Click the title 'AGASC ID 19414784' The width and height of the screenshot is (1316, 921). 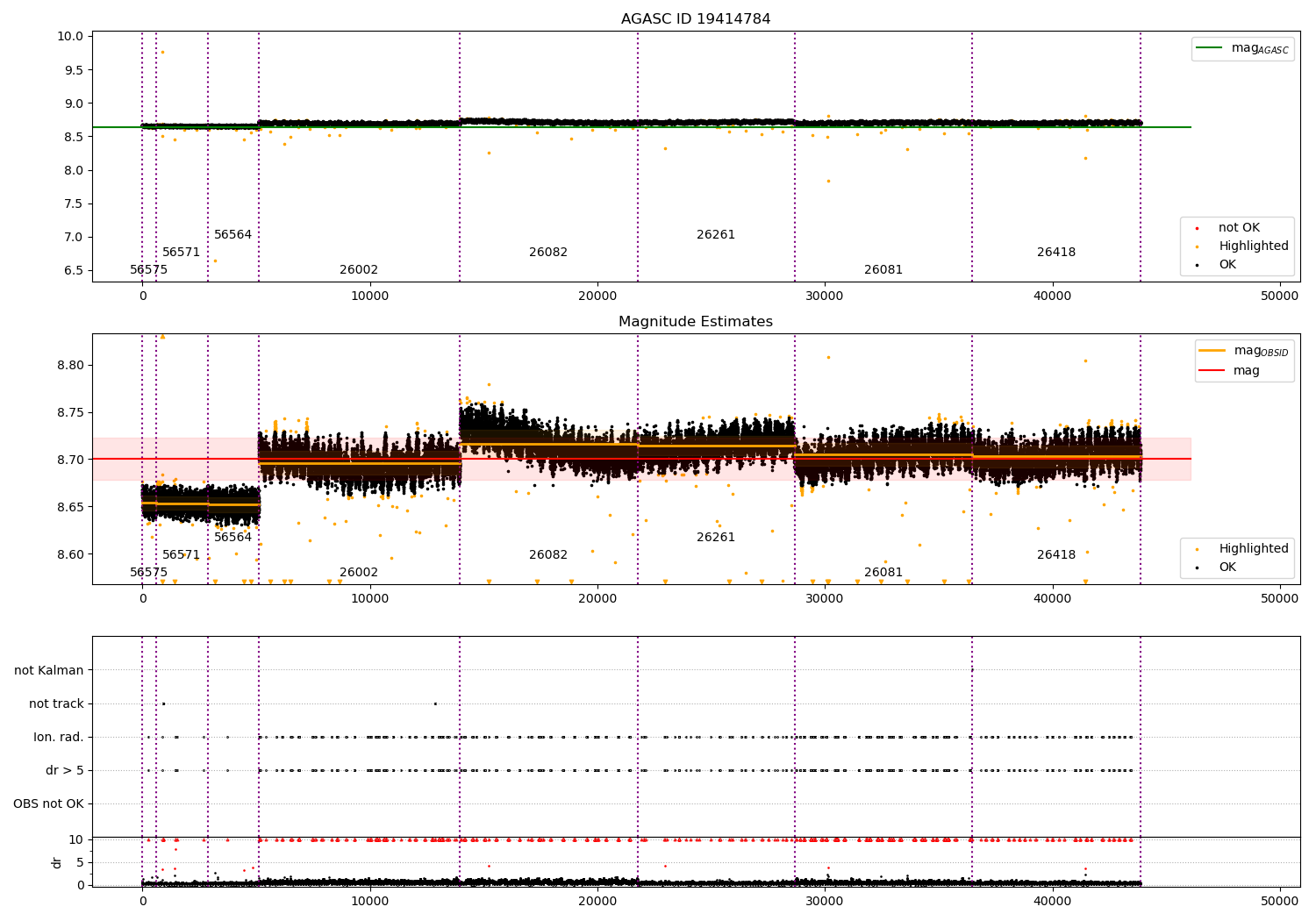tap(696, 19)
